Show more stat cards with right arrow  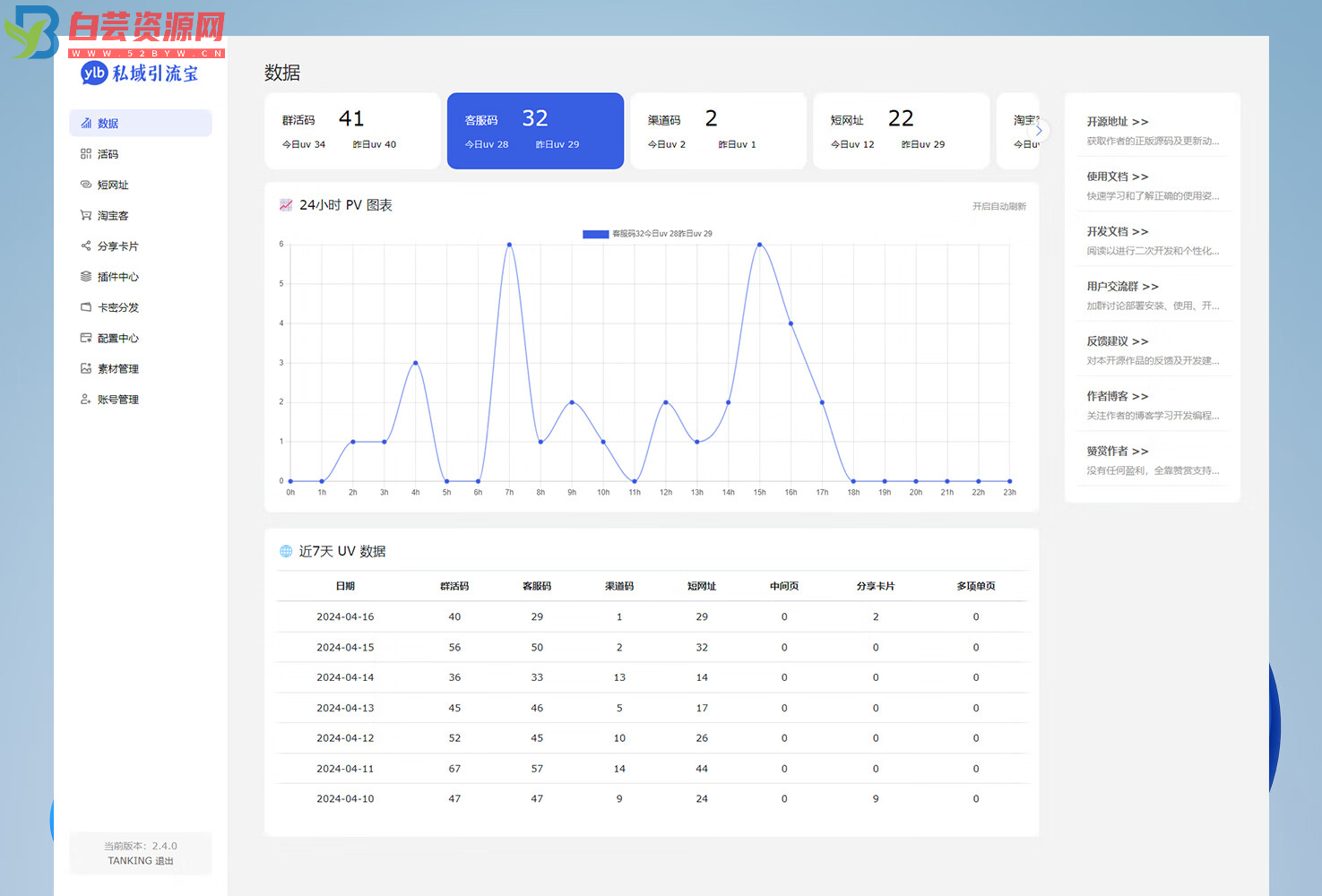1038,131
